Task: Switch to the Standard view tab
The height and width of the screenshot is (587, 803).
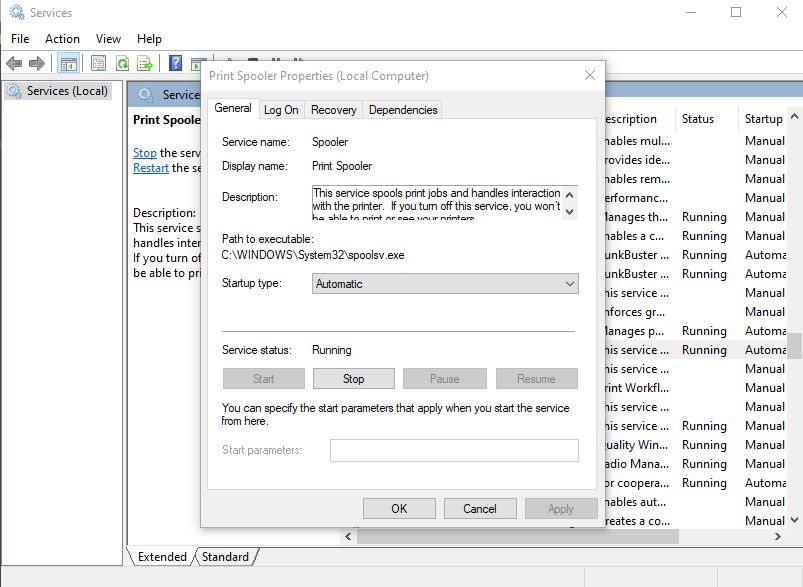Action: [x=225, y=557]
